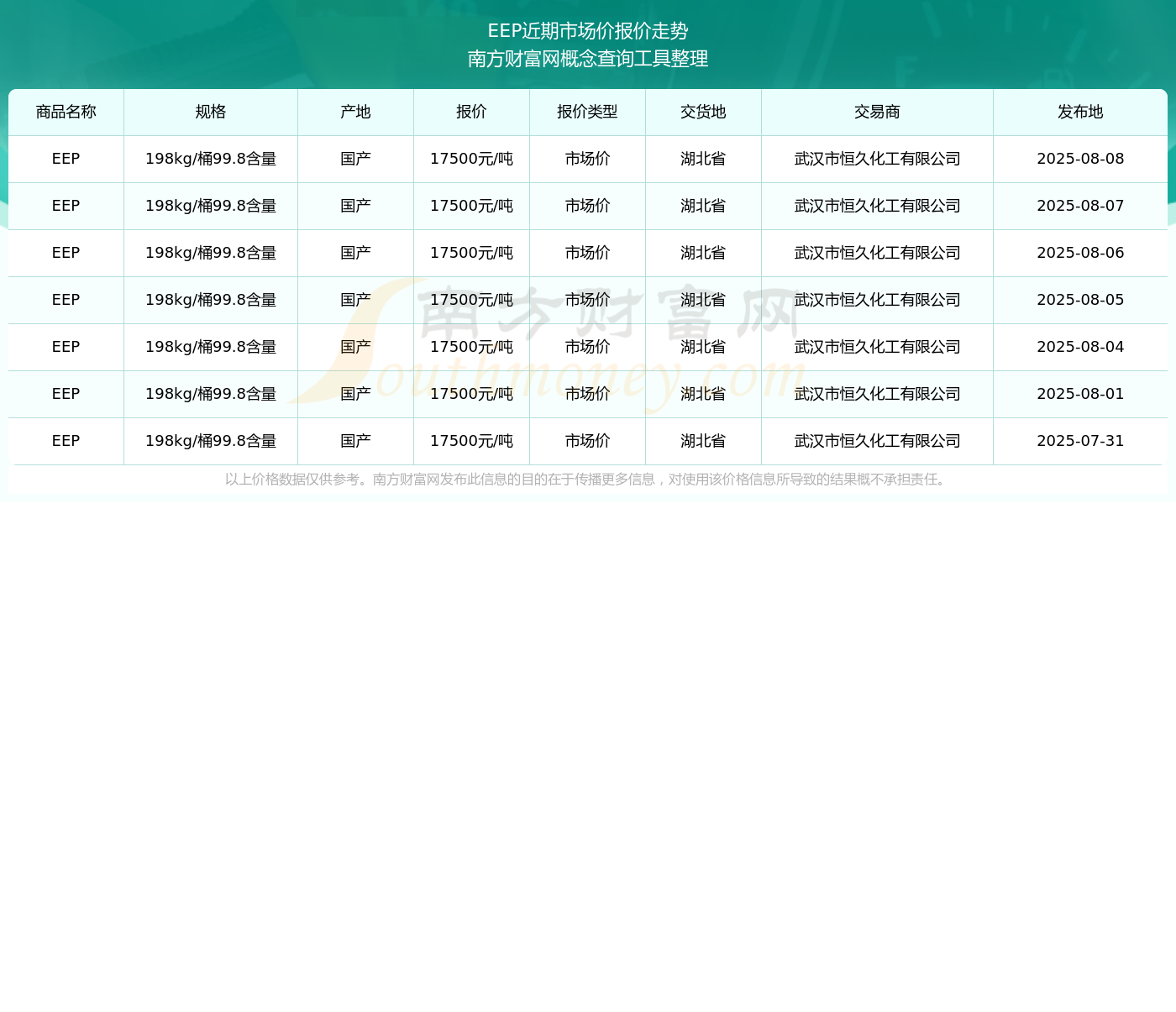The width and height of the screenshot is (1176, 1012).
Task: Click '国产' in the 2025-08-08 row
Action: (356, 159)
